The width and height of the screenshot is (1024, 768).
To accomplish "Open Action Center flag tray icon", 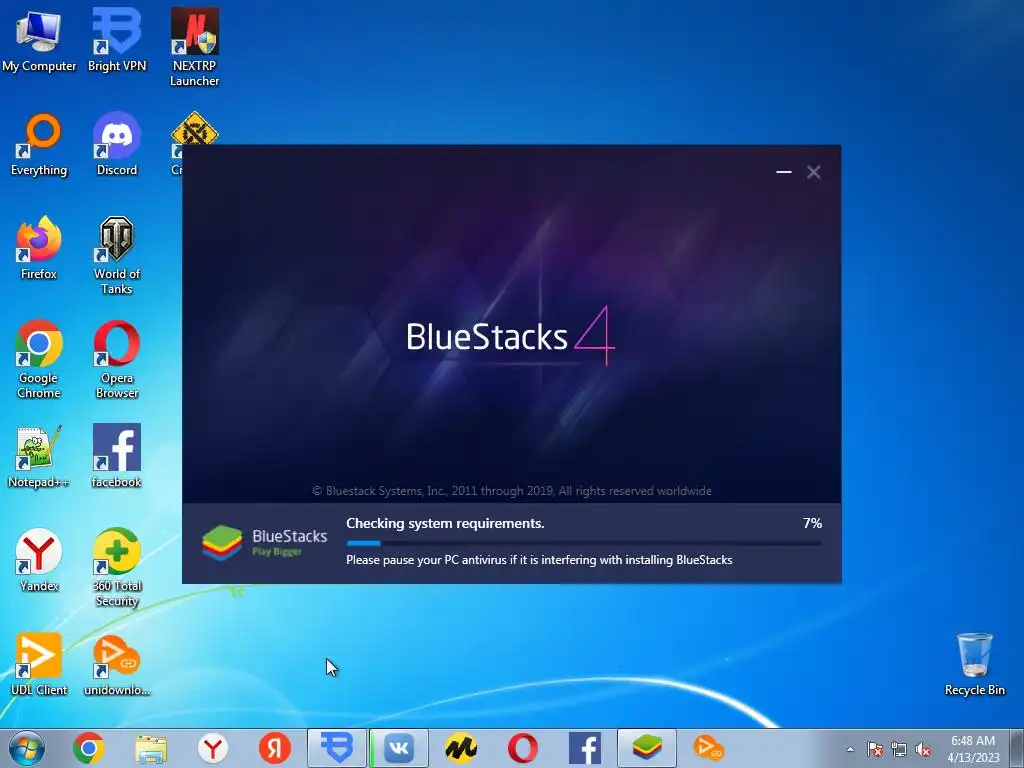I will pos(874,749).
